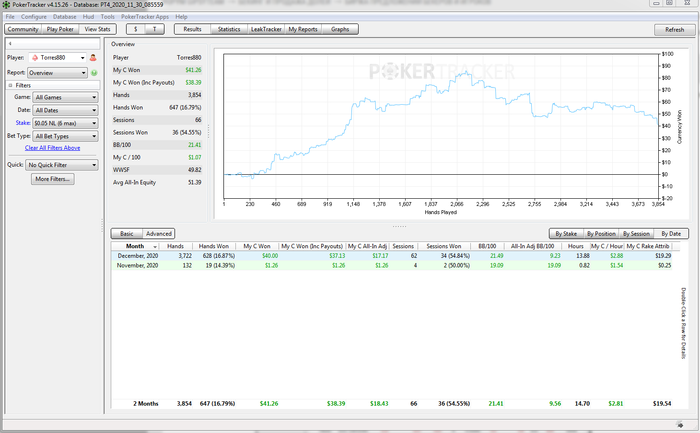Group results By Position
The width and height of the screenshot is (700, 433).
click(x=601, y=234)
